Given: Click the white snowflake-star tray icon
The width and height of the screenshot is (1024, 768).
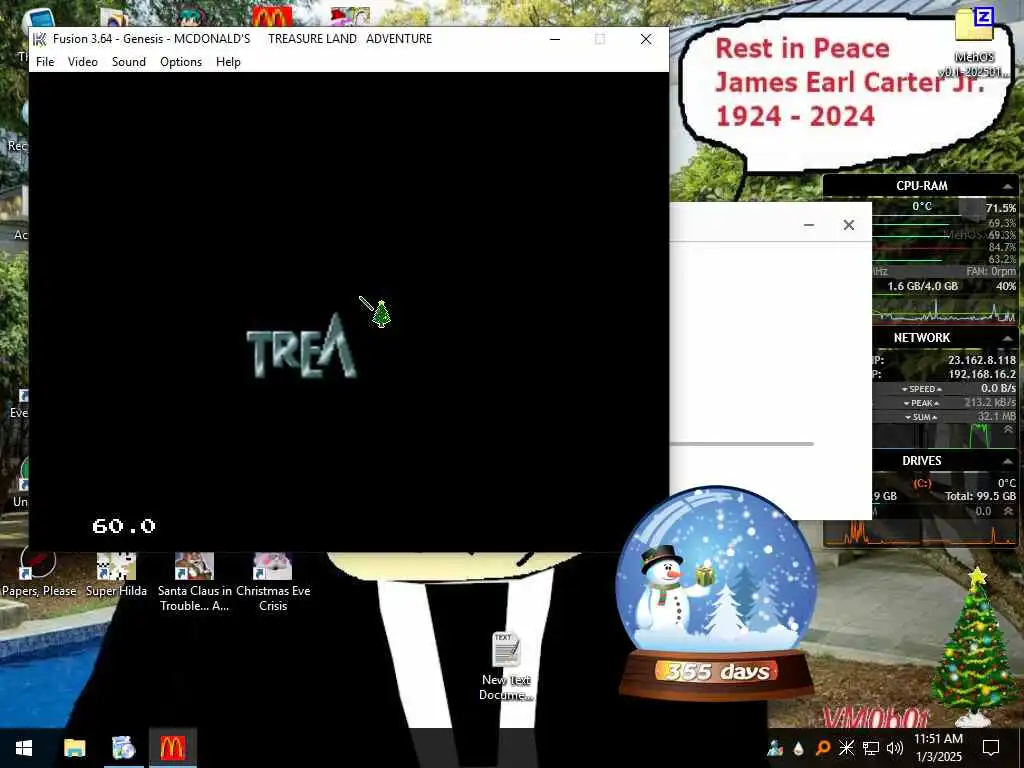Looking at the screenshot, I should tap(846, 748).
